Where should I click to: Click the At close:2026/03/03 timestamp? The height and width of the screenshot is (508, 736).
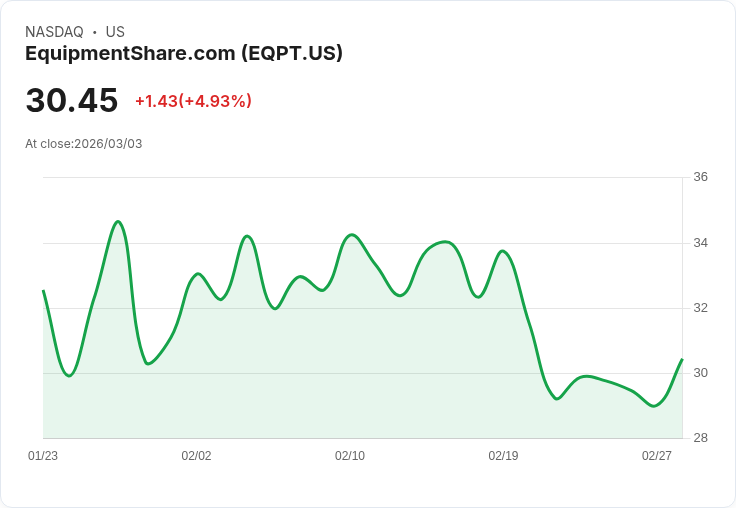click(84, 144)
